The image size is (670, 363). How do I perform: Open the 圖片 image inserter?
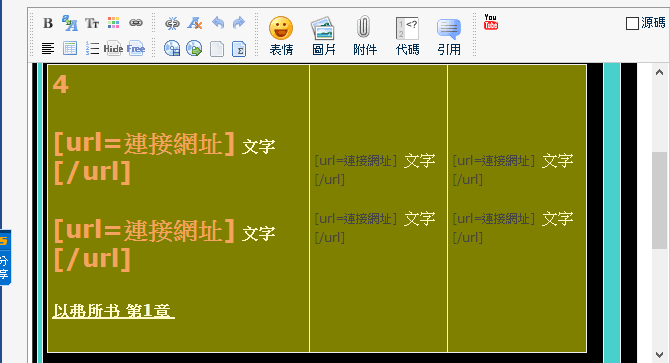323,36
